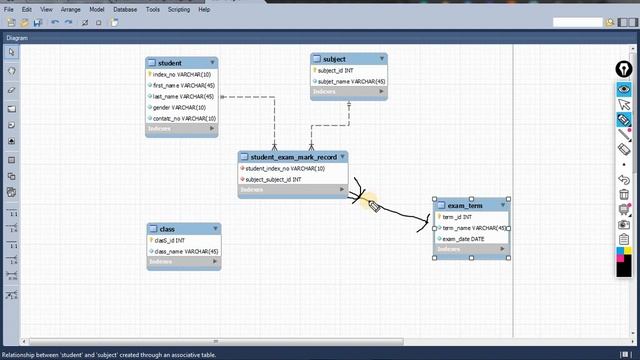Choose the n:m relationship tool

(11, 276)
